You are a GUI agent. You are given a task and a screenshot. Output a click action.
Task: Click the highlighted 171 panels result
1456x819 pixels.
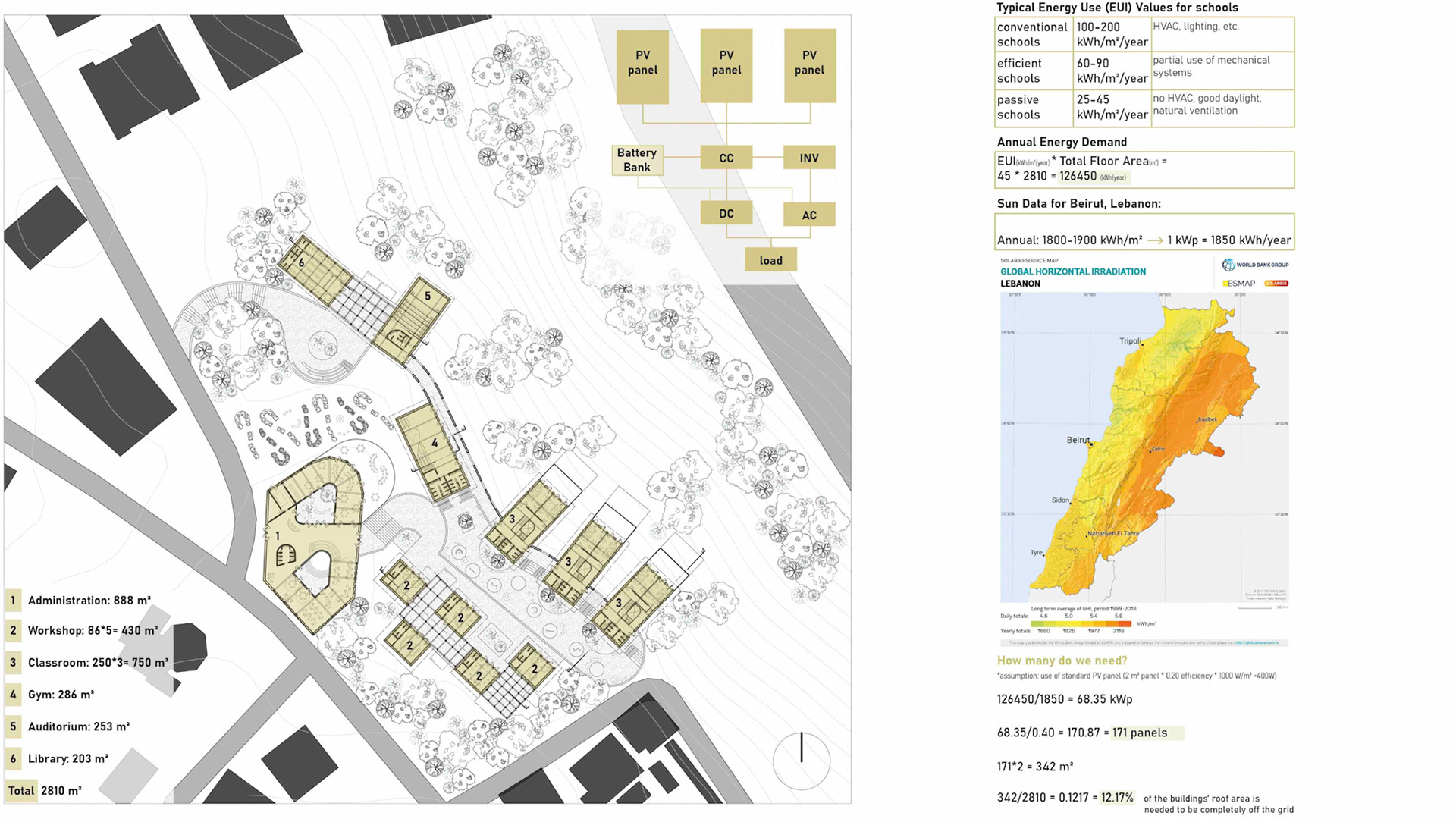[x=1139, y=733]
